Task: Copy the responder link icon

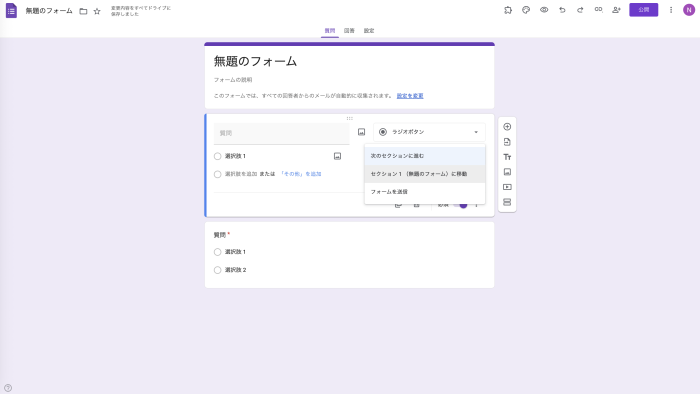Action: pyautogui.click(x=598, y=10)
